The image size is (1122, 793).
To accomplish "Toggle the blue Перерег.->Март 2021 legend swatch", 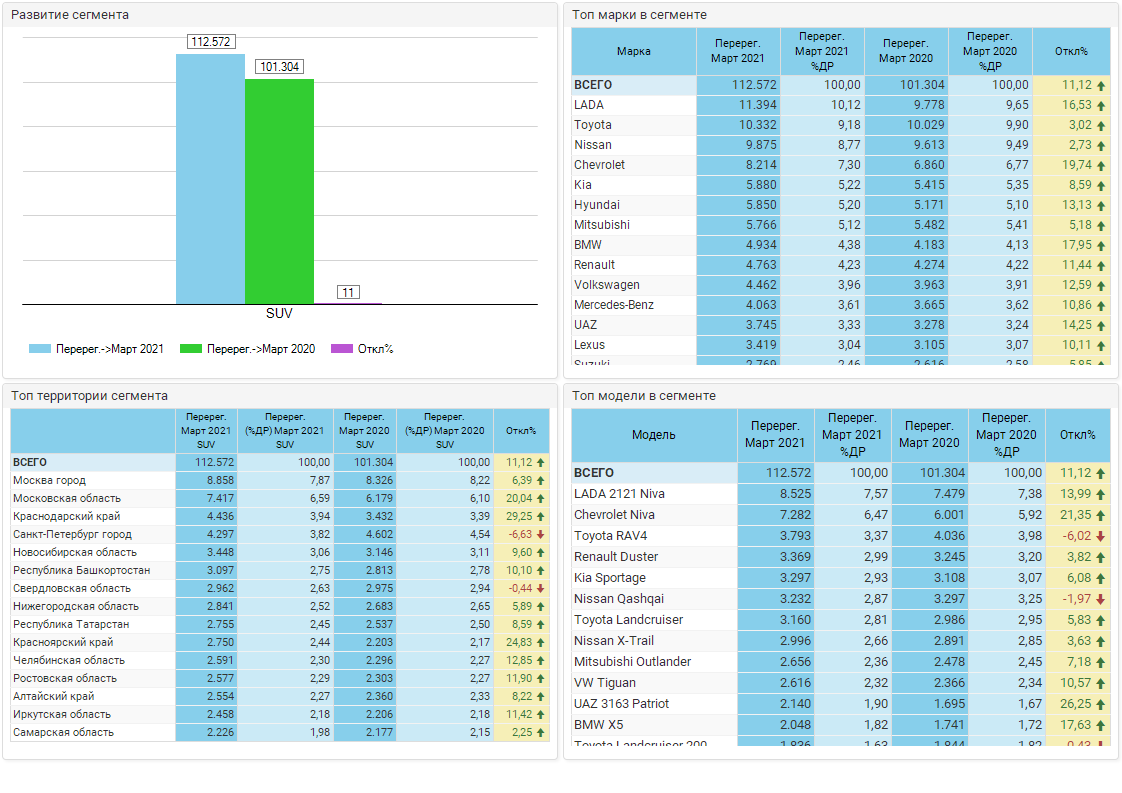I will (39, 349).
